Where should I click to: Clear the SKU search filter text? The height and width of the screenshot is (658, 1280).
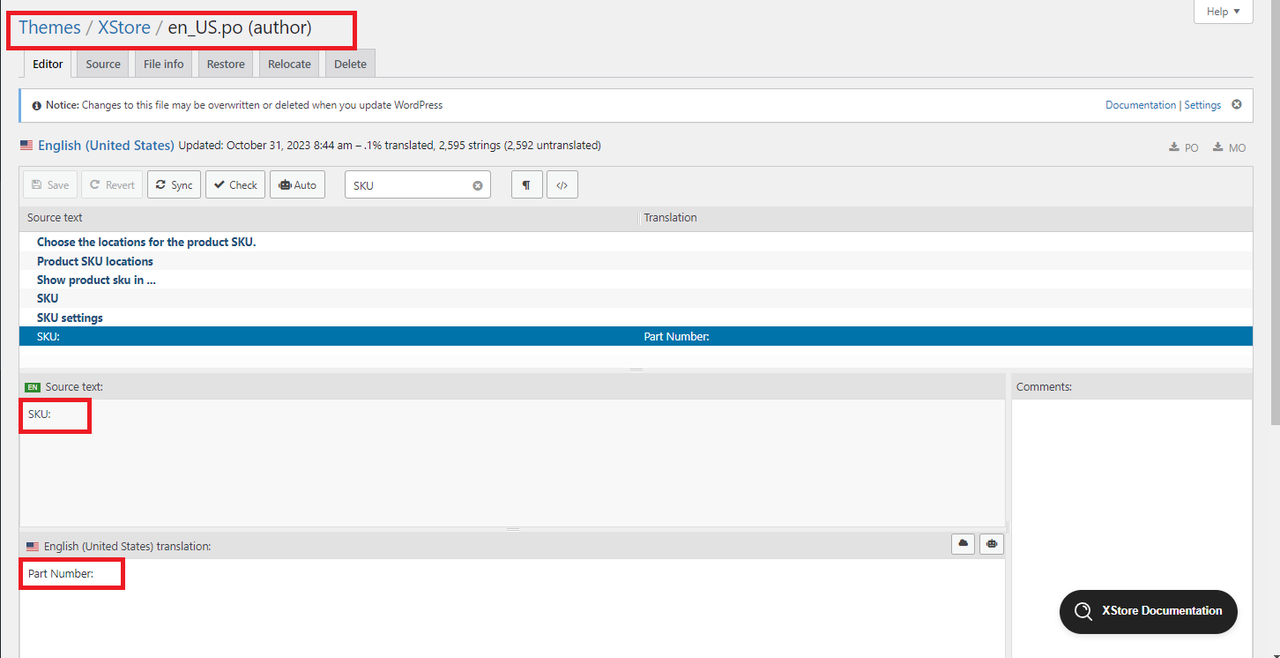point(478,186)
